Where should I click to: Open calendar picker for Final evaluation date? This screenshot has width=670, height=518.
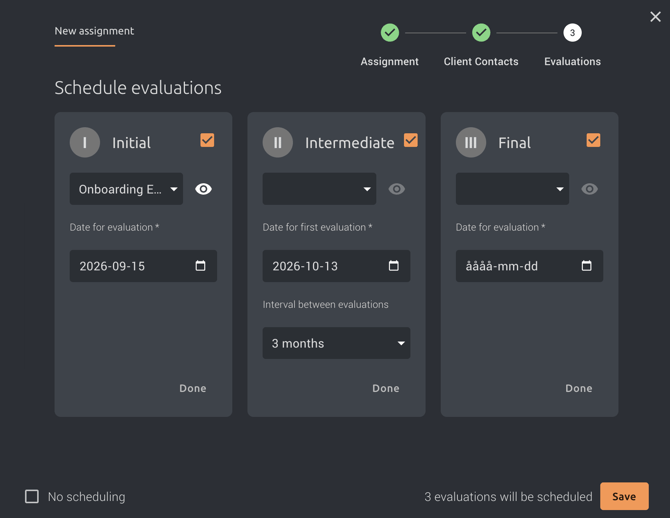(x=587, y=266)
